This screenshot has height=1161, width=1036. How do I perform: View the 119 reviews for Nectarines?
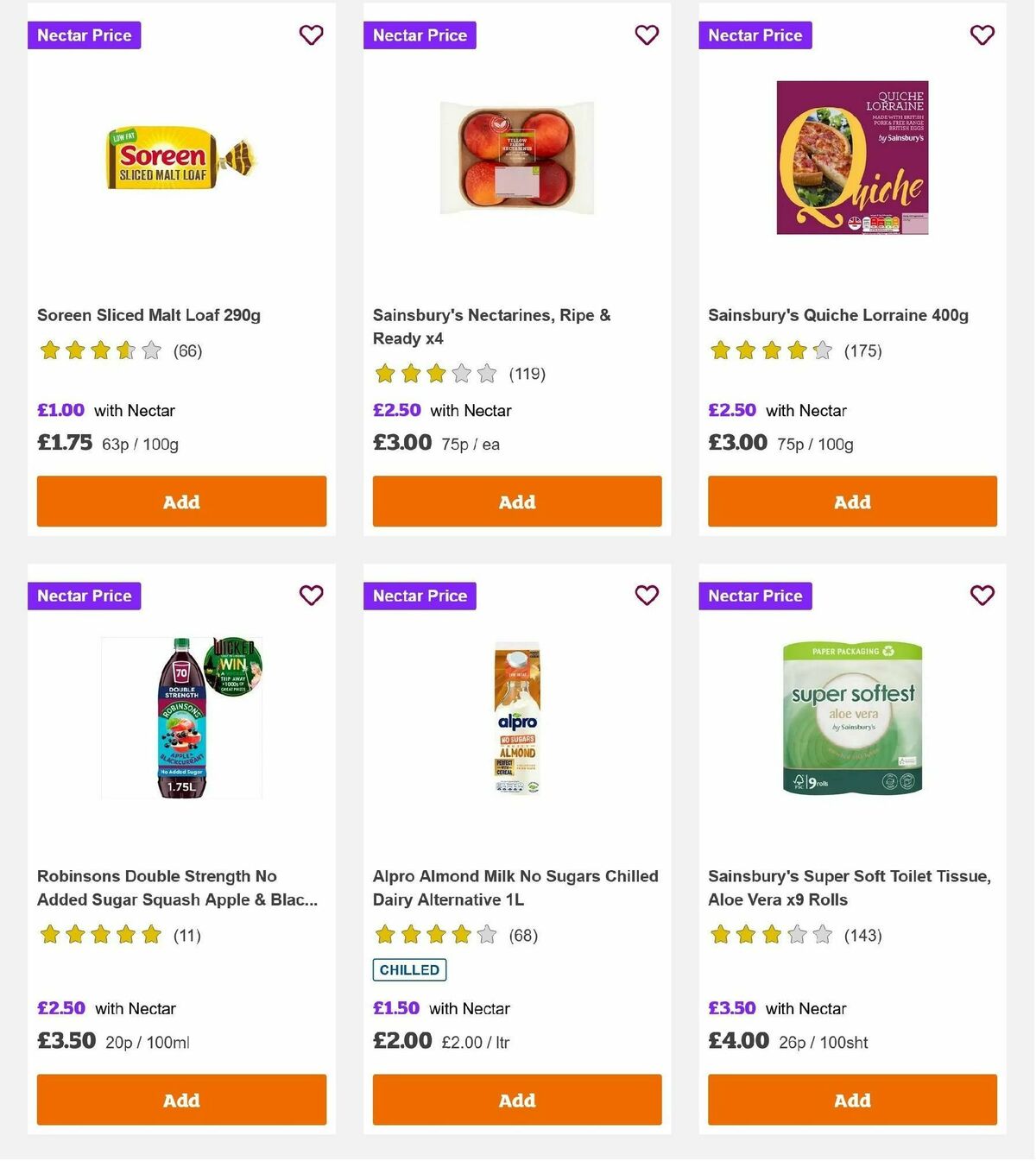point(526,374)
